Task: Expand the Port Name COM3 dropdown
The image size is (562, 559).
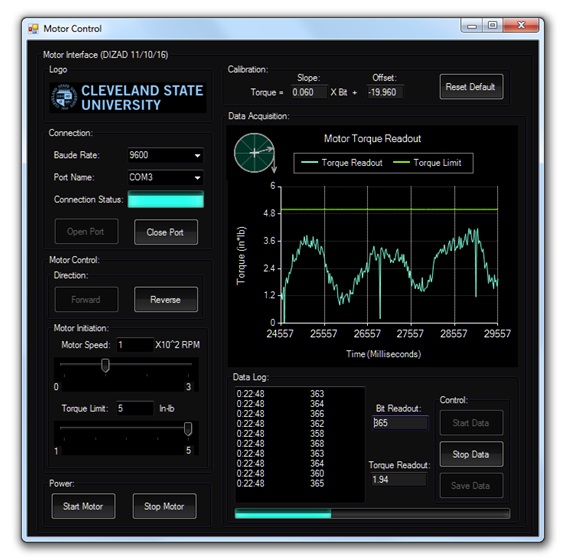Action: point(197,178)
